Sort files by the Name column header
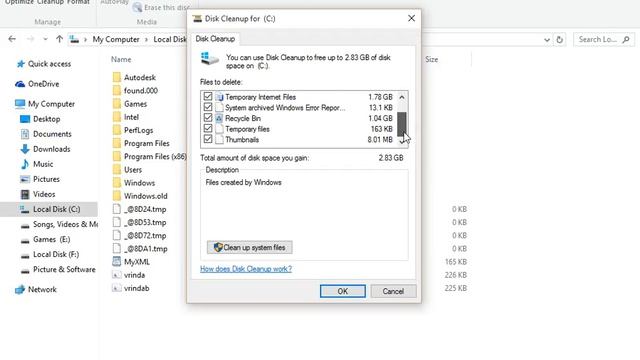 pyautogui.click(x=121, y=59)
